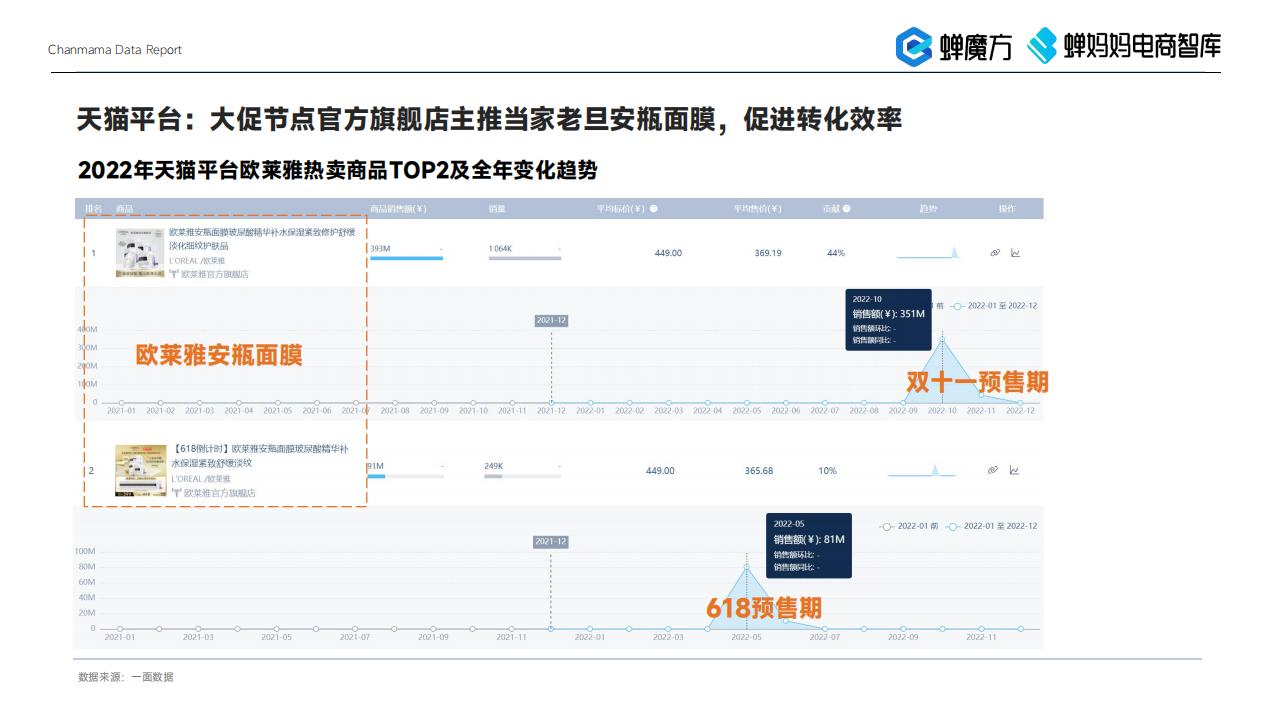
Task: Click the 91M sales bar for product 2
Action: [x=377, y=476]
